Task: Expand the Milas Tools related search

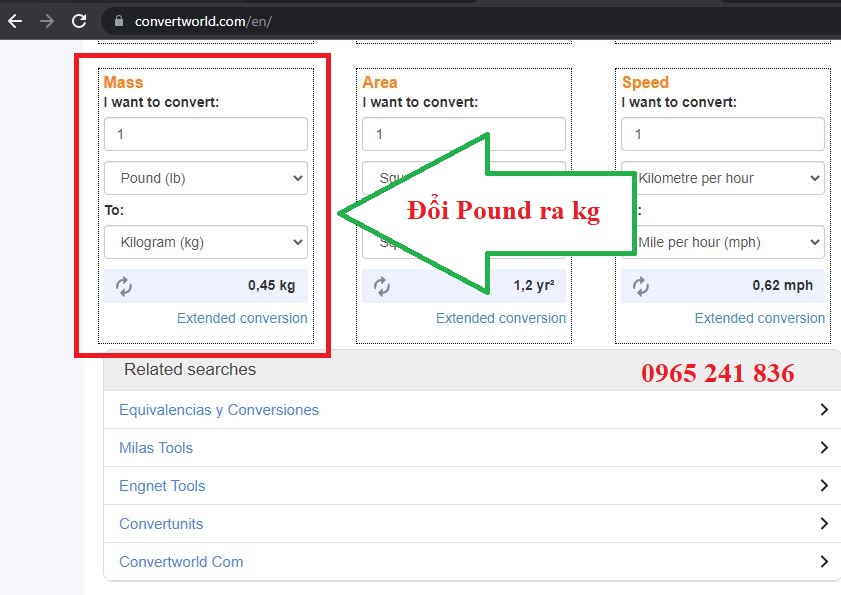Action: tap(824, 447)
